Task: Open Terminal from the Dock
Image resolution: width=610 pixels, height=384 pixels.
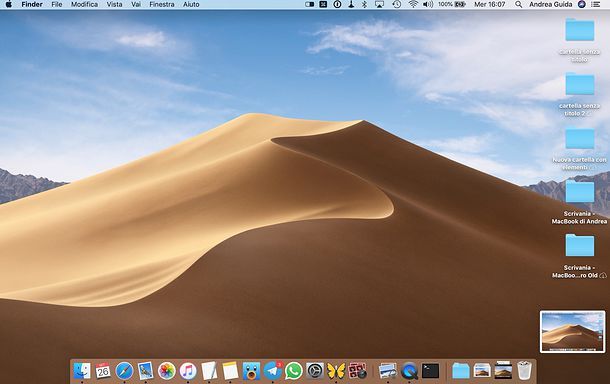Action: (431, 371)
